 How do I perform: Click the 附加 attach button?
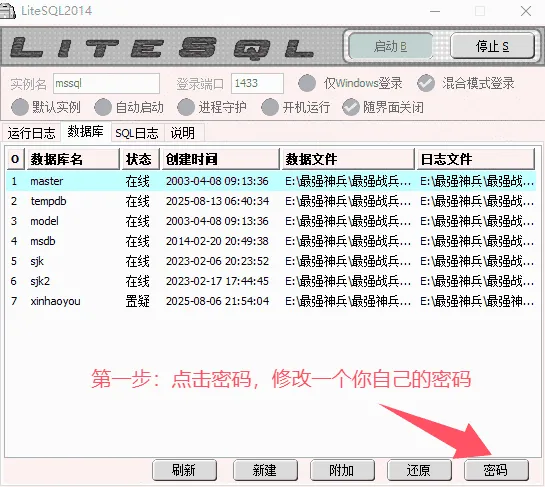pos(342,470)
